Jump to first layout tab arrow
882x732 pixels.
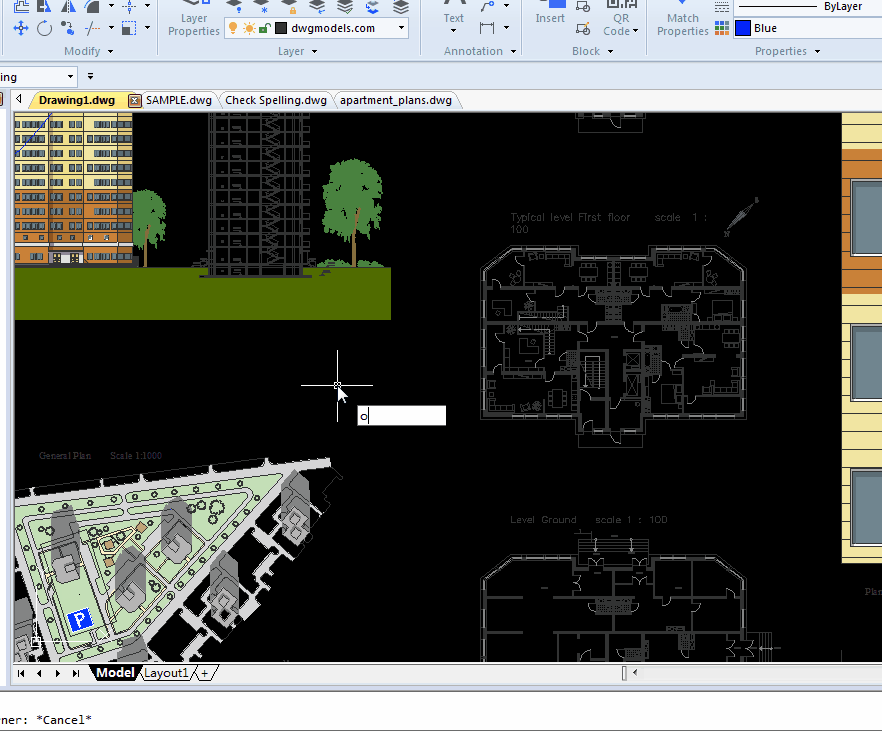(21, 673)
